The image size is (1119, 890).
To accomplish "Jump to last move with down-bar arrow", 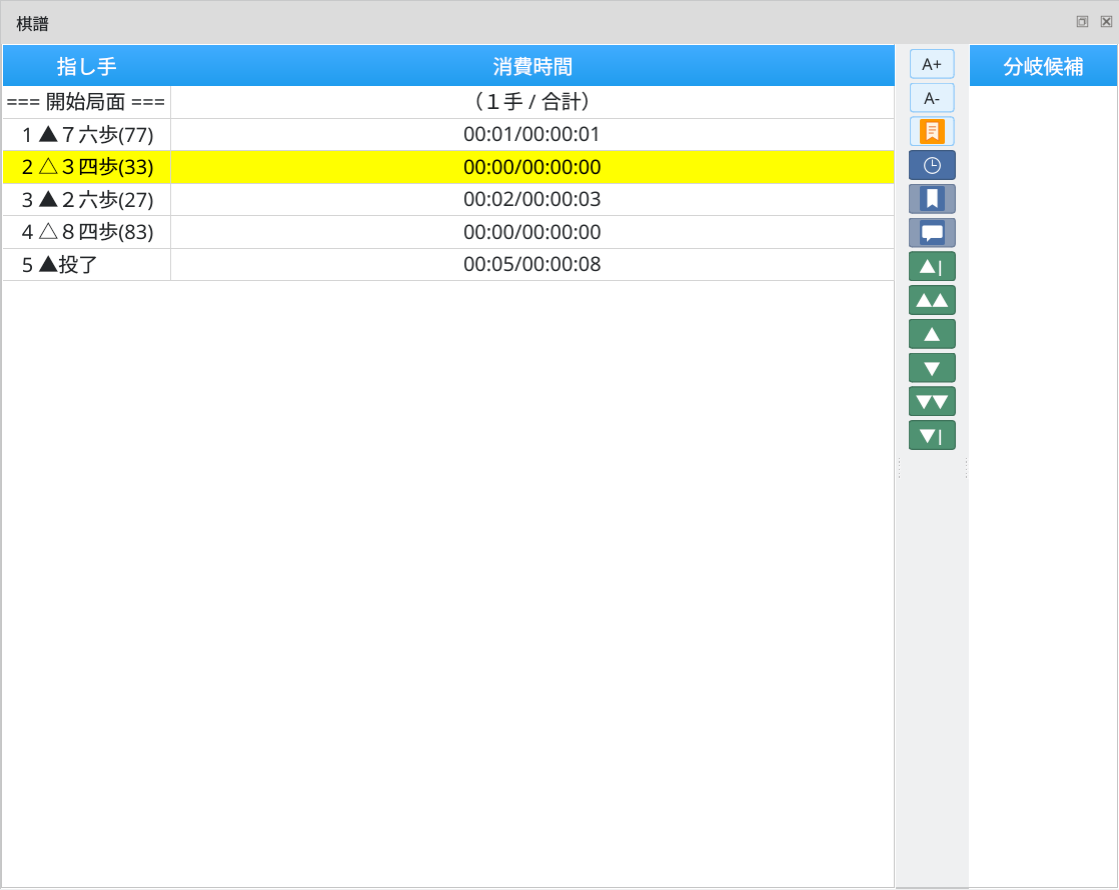I will (931, 436).
